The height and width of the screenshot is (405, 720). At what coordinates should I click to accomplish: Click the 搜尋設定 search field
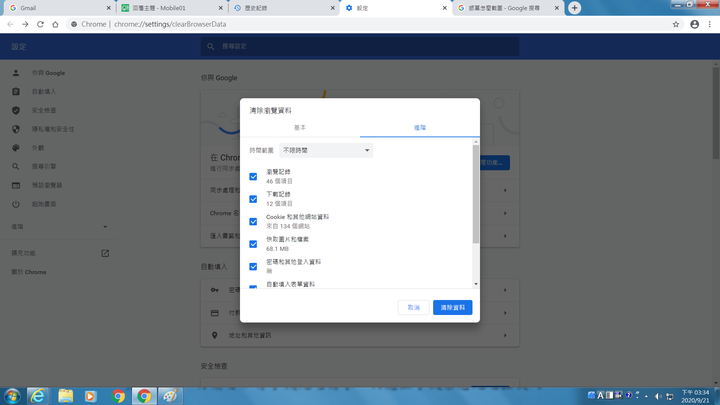pos(360,46)
